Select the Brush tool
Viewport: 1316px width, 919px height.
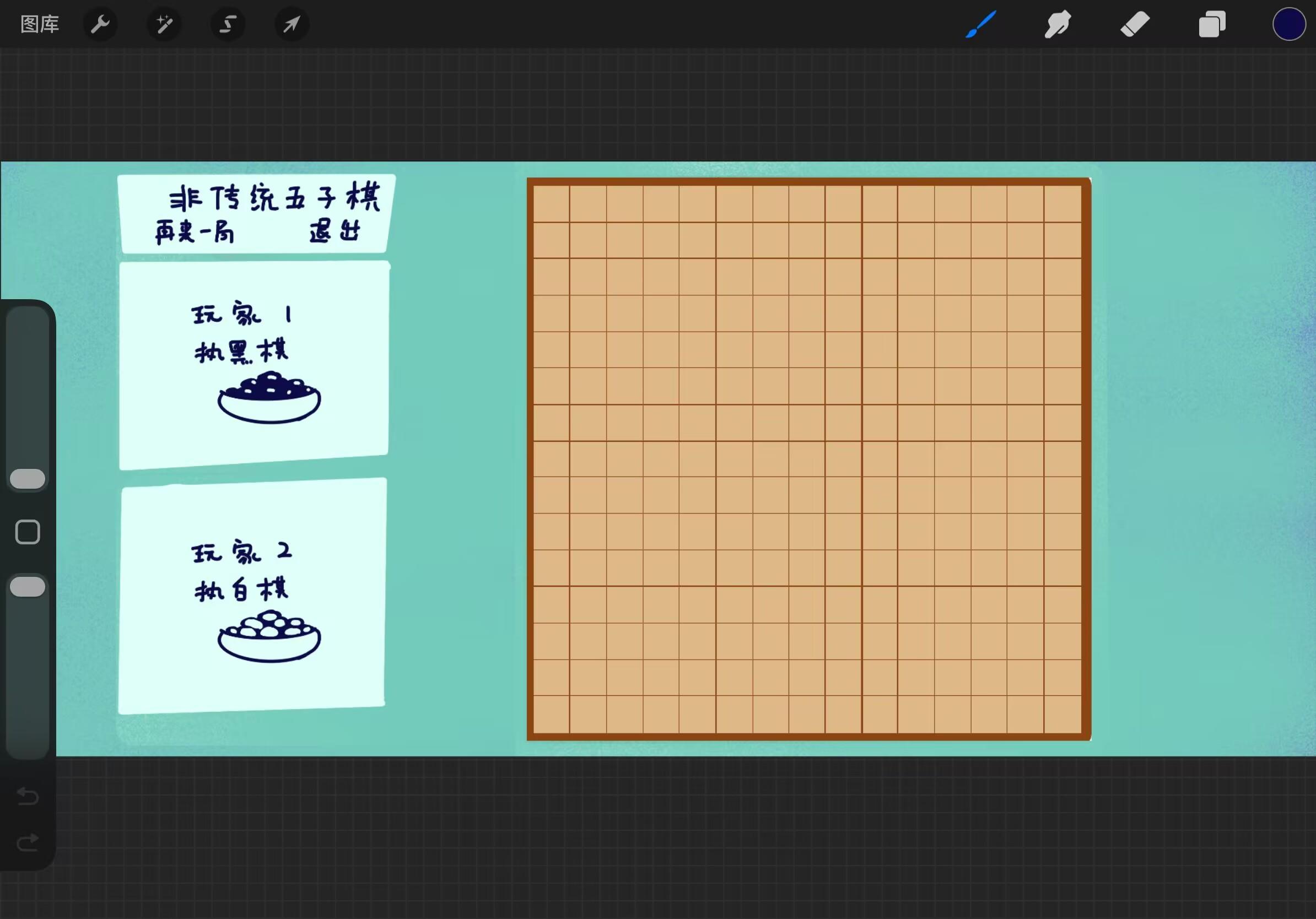(x=981, y=24)
